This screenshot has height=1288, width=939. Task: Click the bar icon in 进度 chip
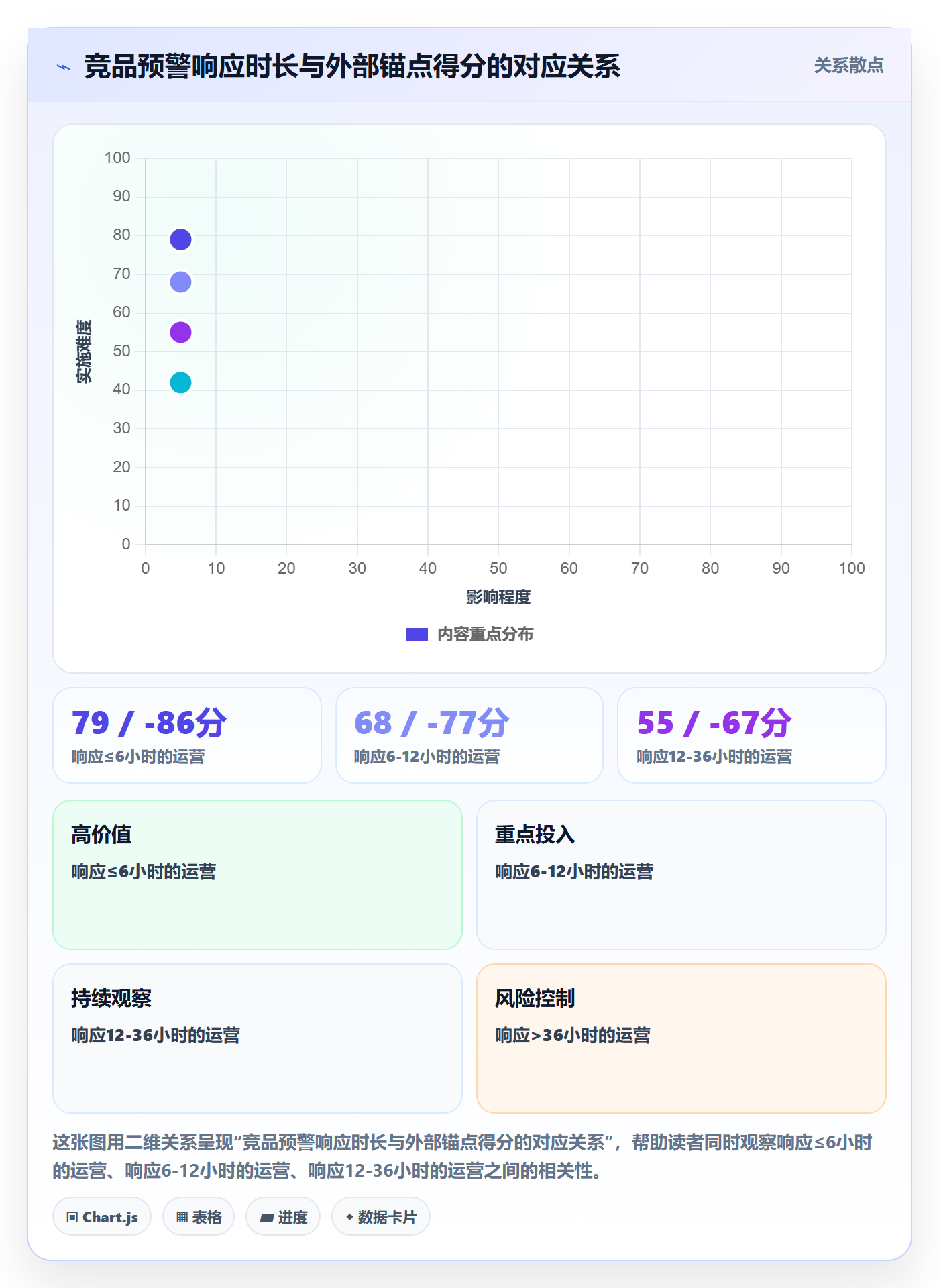[266, 1218]
